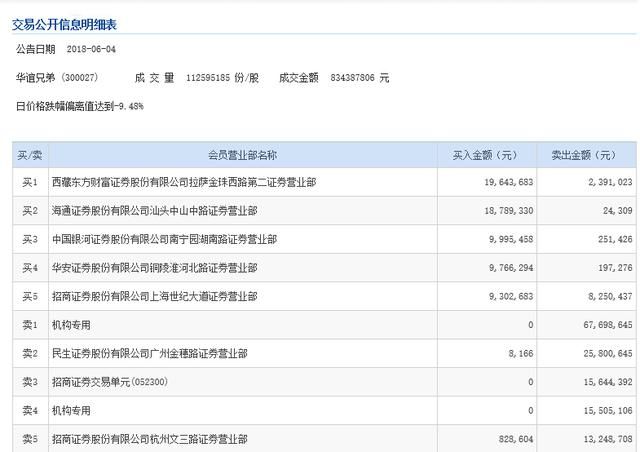Select 民生证券 广州金穗路 branch name
This screenshot has width=640, height=452.
pyautogui.click(x=150, y=354)
